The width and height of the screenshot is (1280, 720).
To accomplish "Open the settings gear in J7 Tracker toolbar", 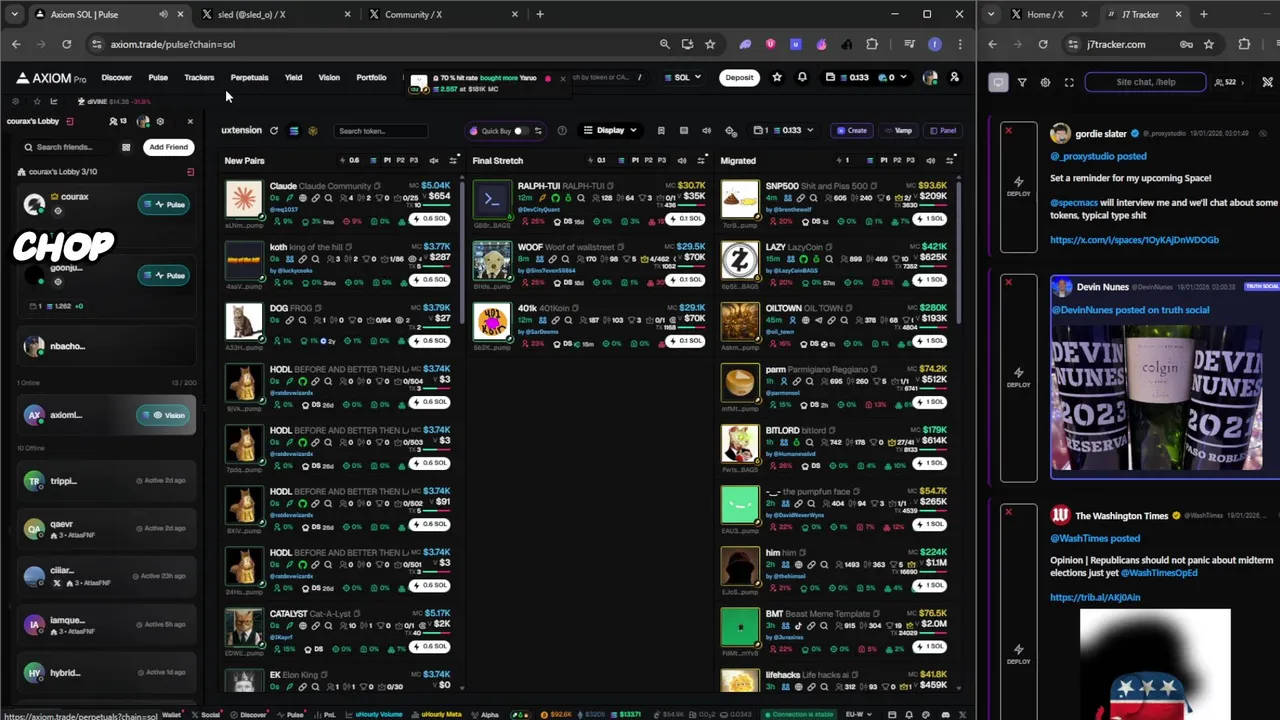I will 1046,82.
